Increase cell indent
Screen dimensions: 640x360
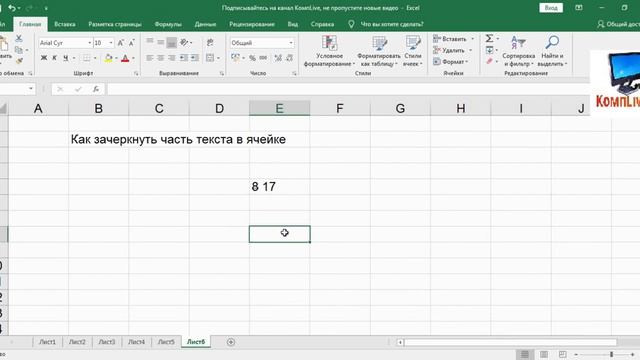pos(195,58)
